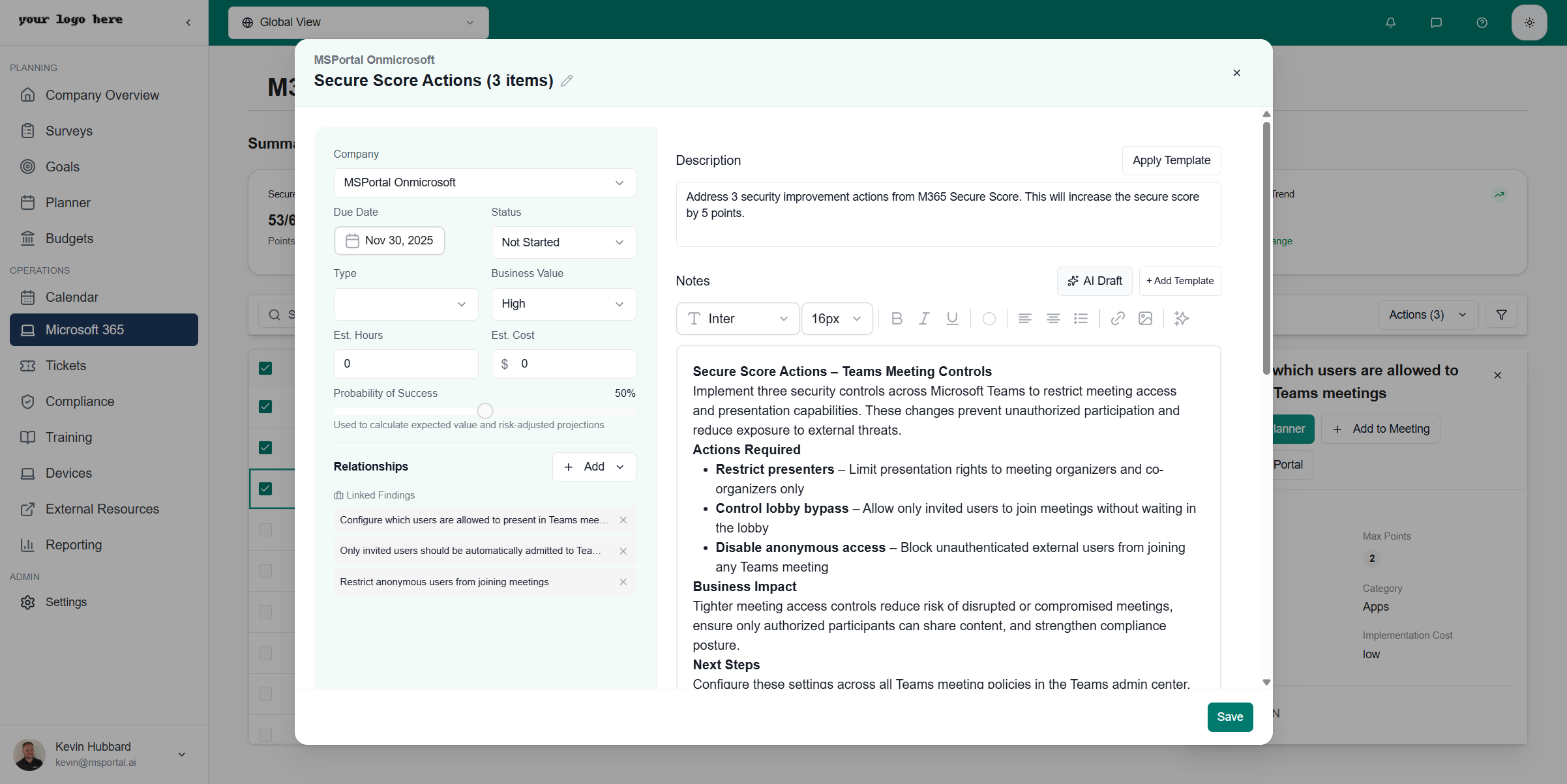The image size is (1567, 784).
Task: Navigate to Reporting in the sidebar
Action: coord(73,545)
